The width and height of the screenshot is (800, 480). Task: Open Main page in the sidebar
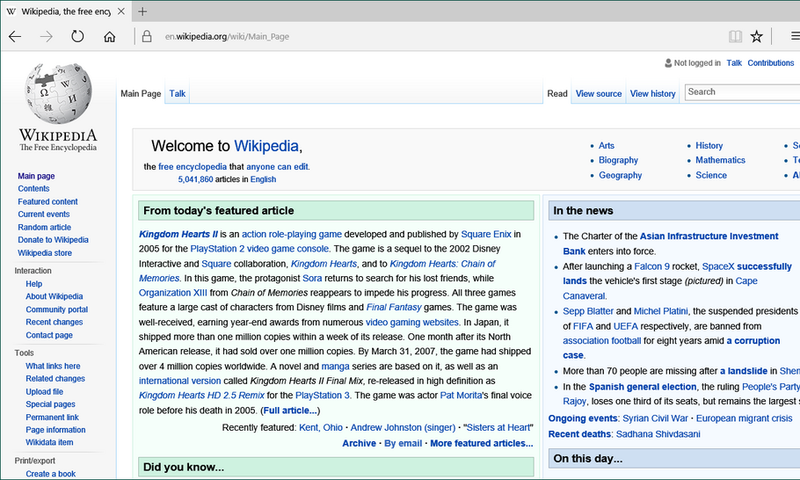pos(36,176)
